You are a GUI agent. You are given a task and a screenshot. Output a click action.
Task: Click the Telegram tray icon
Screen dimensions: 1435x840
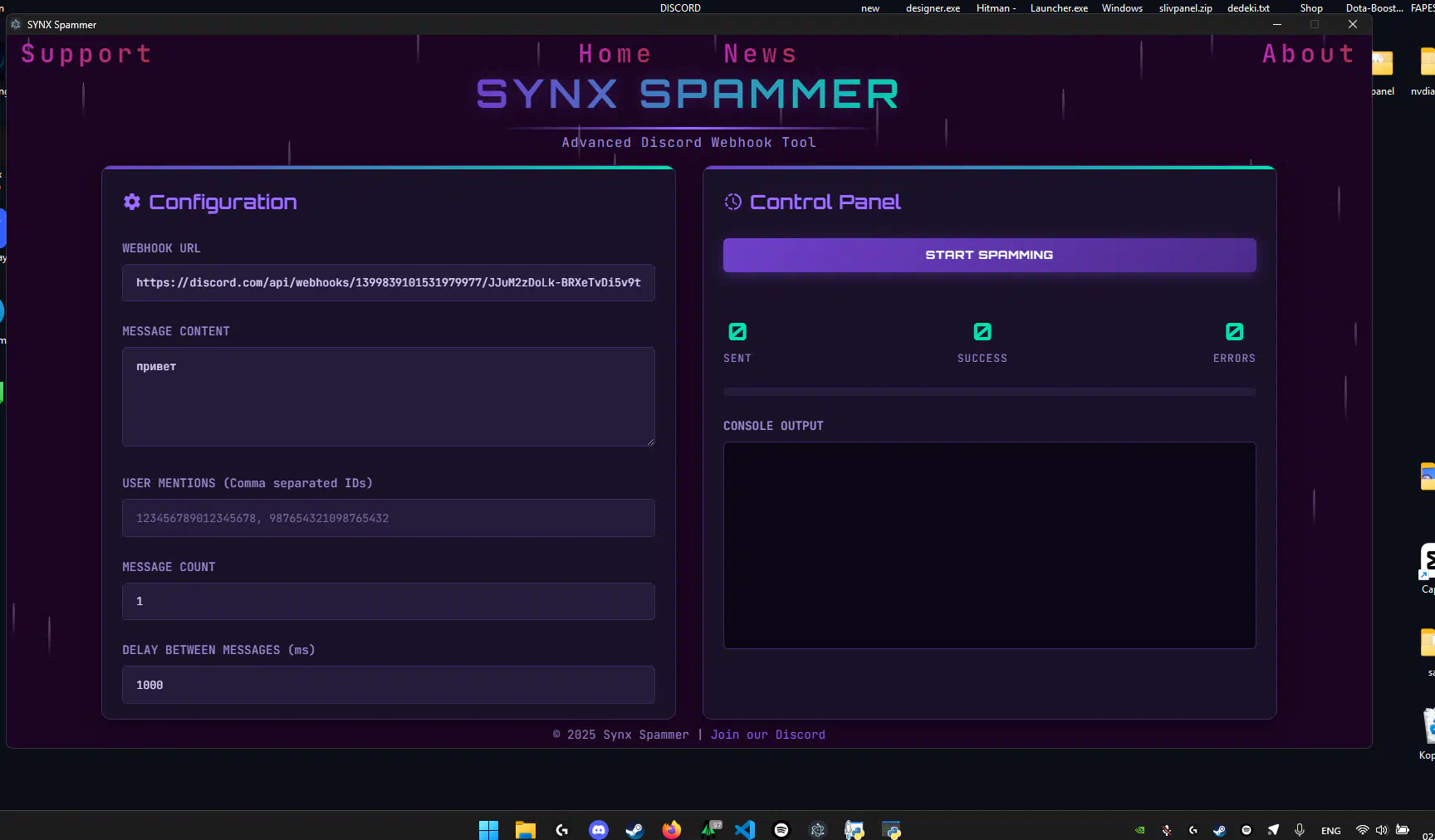(x=1273, y=830)
